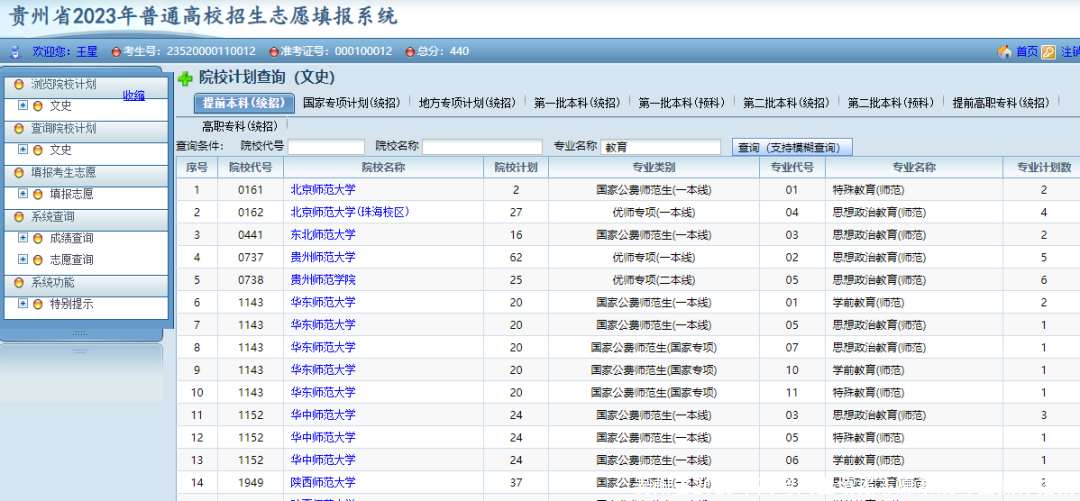
Task: Switch to the 国家专项计划(统招) tab
Action: click(351, 103)
